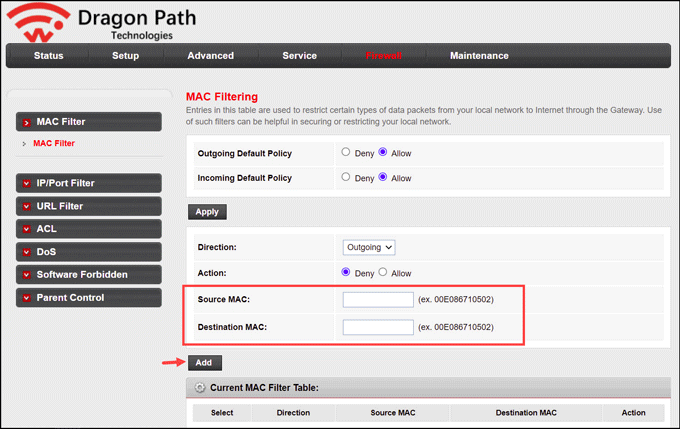Expand the Software Forbidden sidebar section
The width and height of the screenshot is (680, 429).
(89, 275)
